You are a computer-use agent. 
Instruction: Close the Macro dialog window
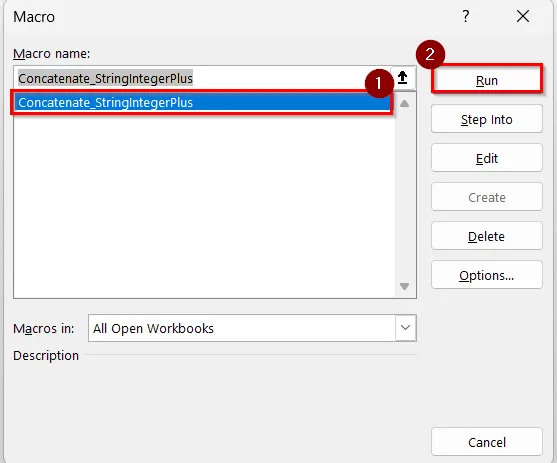(523, 16)
